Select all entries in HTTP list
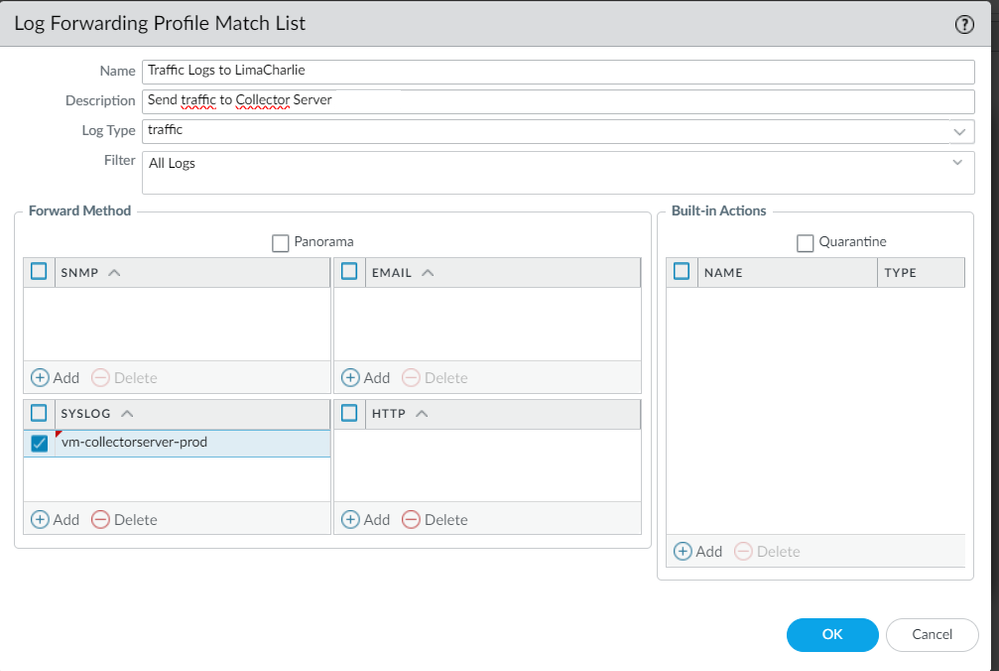 tap(350, 414)
